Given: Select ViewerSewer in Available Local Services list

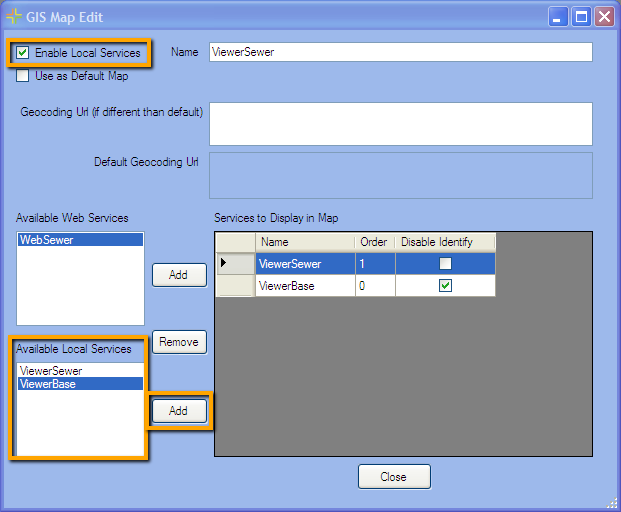Looking at the screenshot, I should point(80,371).
